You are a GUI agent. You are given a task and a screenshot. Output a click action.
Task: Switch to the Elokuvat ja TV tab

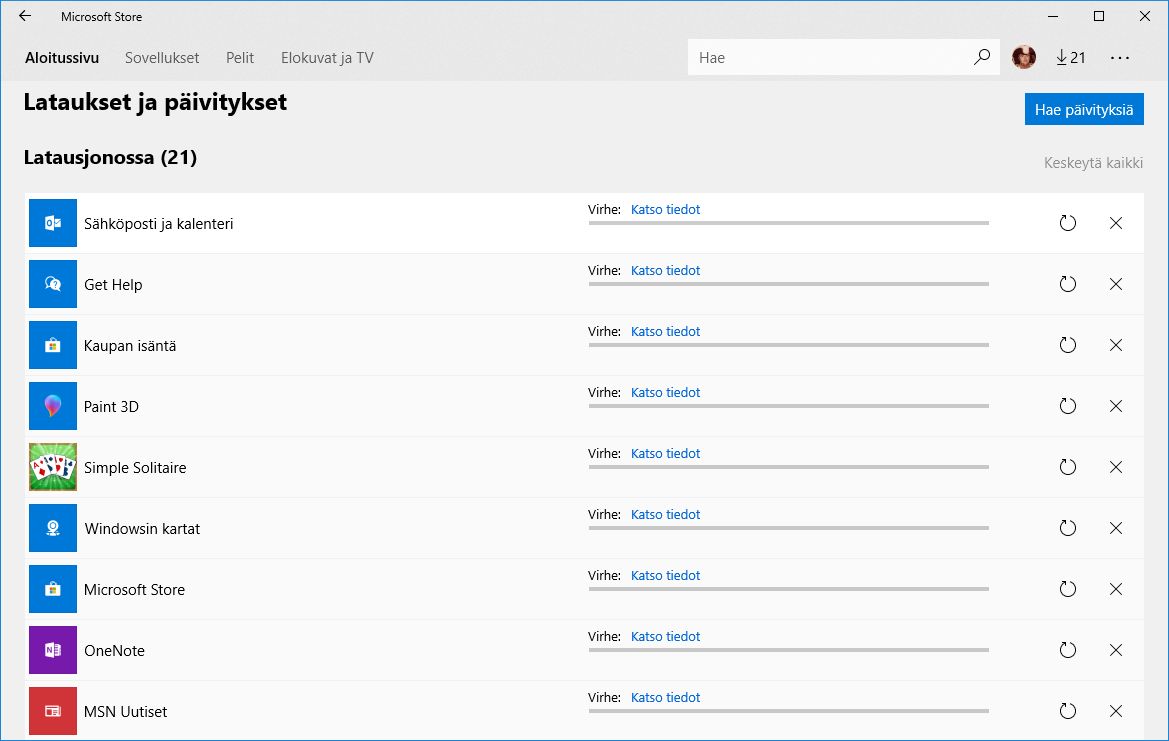click(x=327, y=57)
